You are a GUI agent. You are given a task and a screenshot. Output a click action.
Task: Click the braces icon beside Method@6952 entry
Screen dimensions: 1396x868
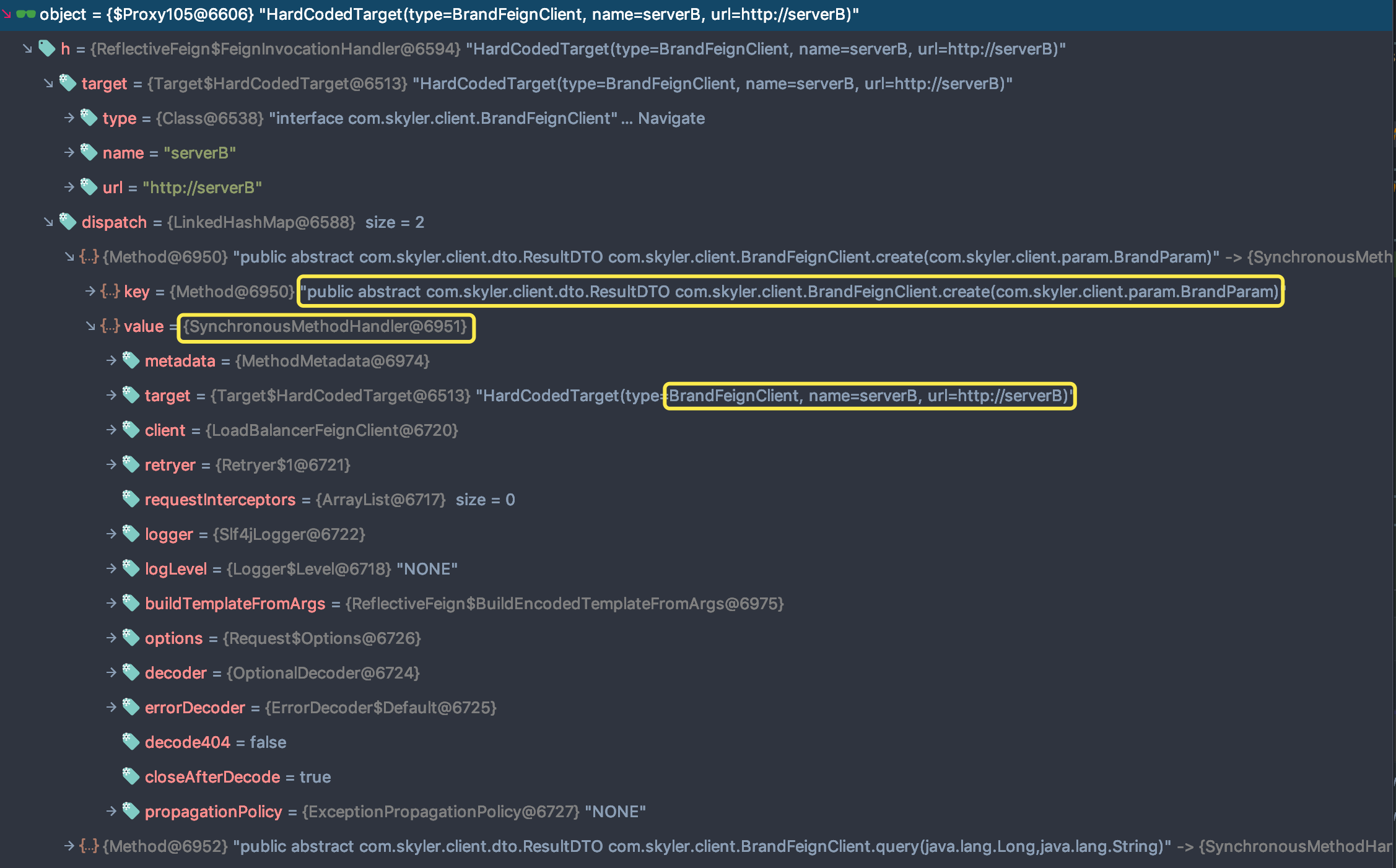89,846
